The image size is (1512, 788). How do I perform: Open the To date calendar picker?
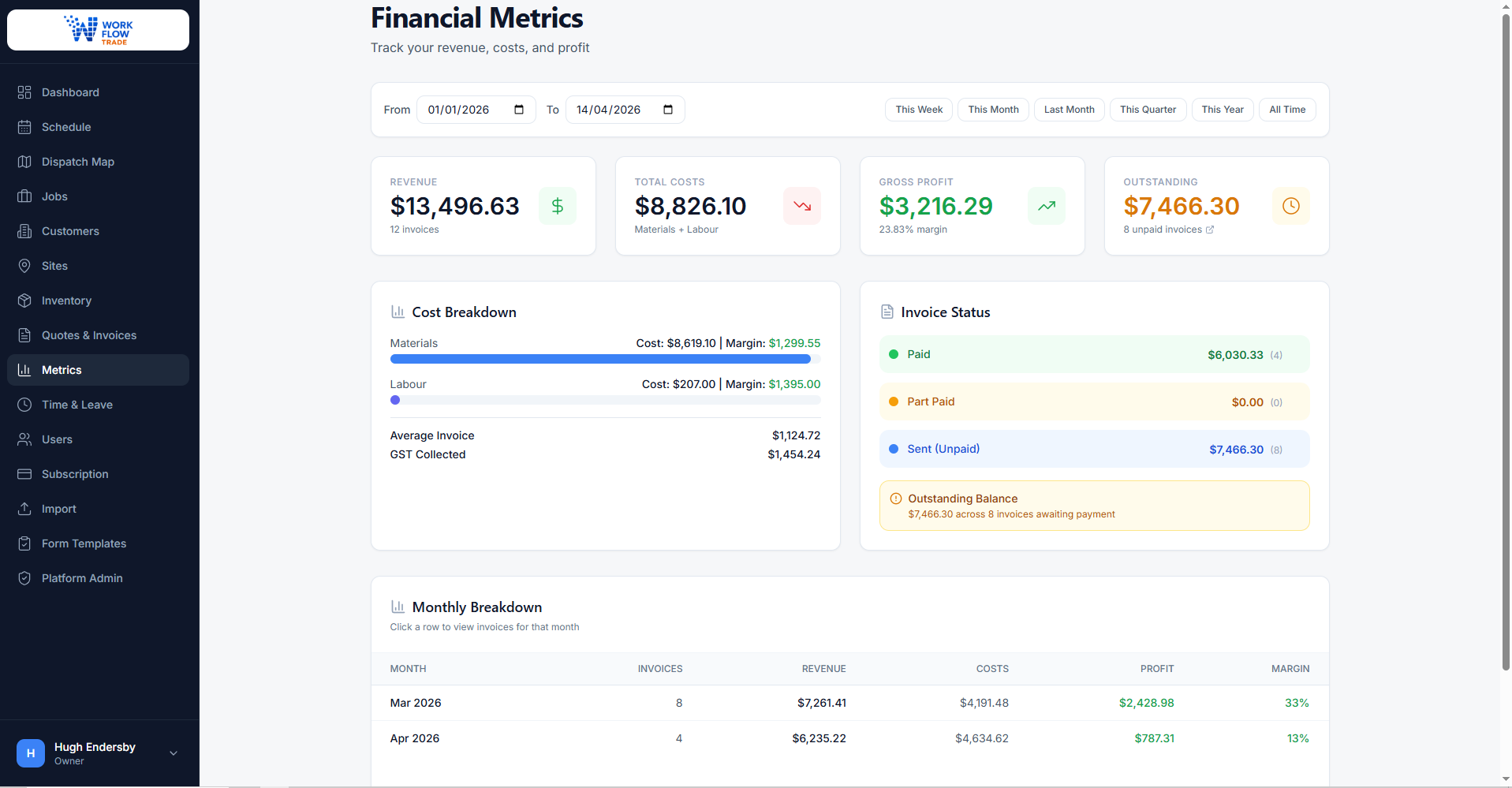[668, 110]
